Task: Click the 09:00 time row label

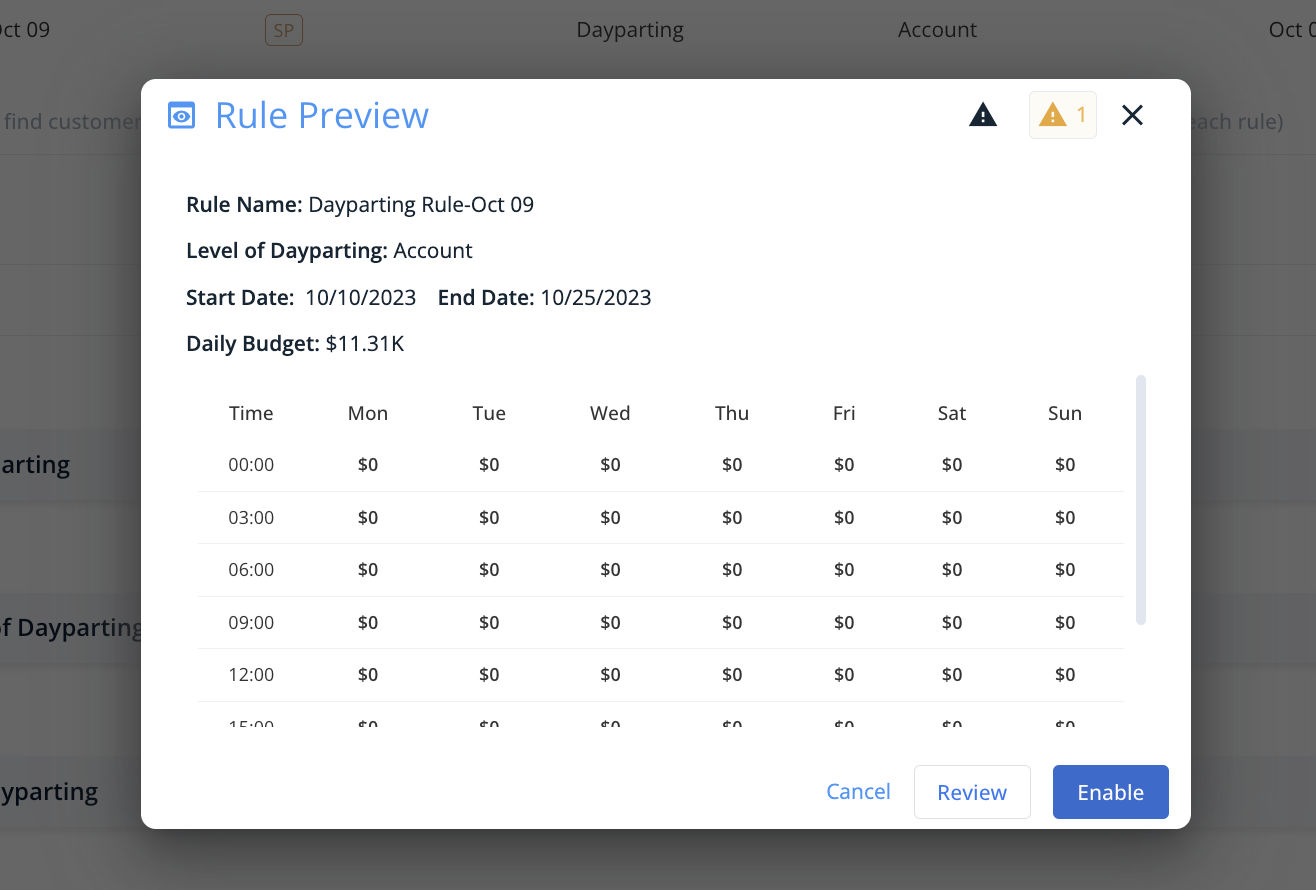Action: 251,623
